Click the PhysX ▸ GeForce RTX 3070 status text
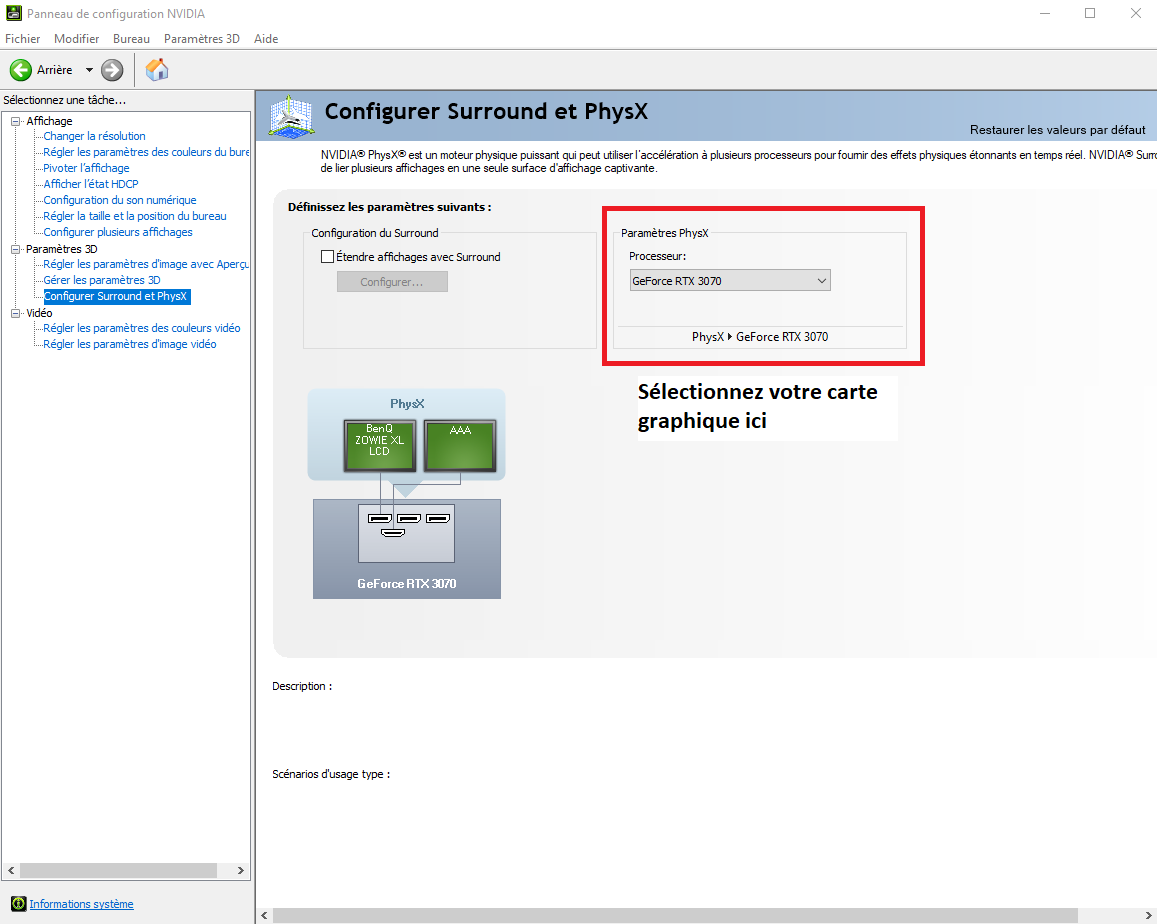The height and width of the screenshot is (924, 1157). (x=760, y=337)
